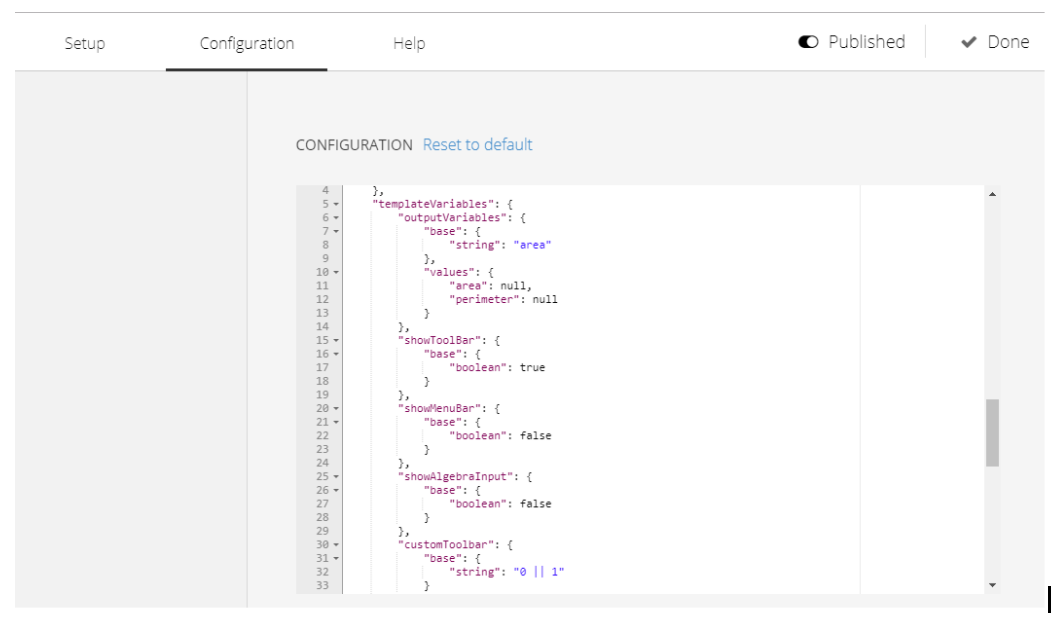Open the Setup tab
This screenshot has height=619, width=1057.
coord(85,43)
